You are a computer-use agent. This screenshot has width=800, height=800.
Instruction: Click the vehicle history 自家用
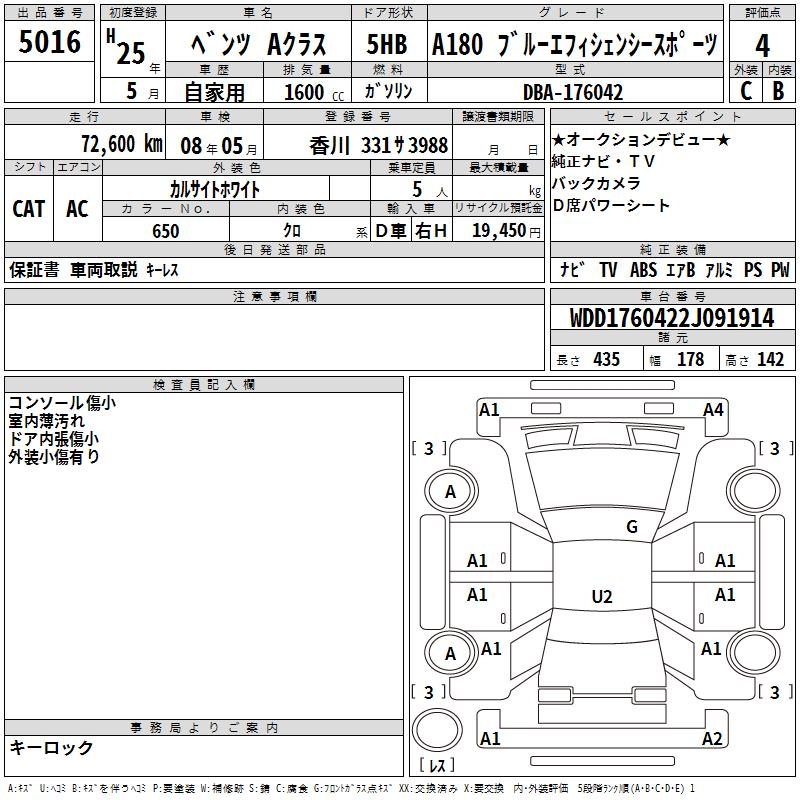click(214, 92)
